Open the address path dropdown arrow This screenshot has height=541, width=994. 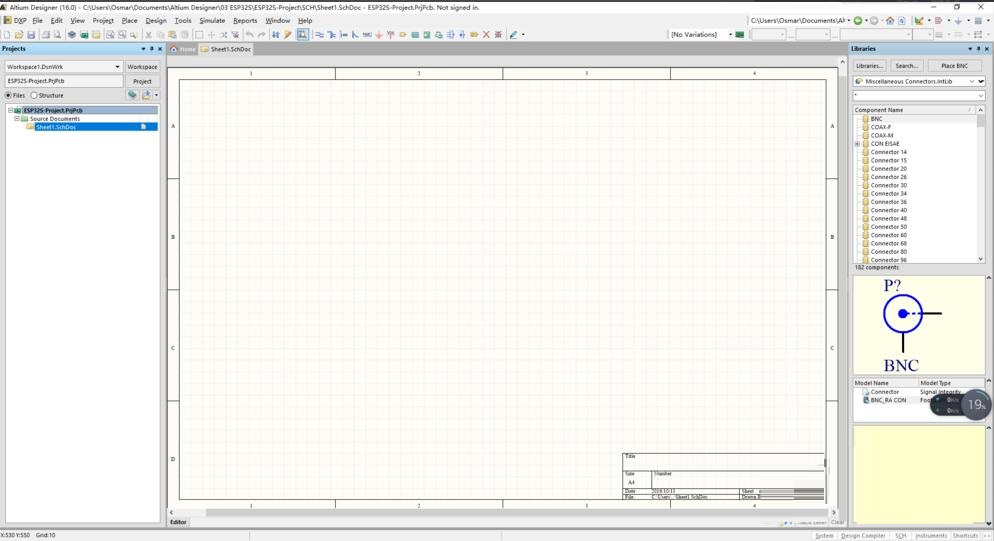click(x=849, y=20)
